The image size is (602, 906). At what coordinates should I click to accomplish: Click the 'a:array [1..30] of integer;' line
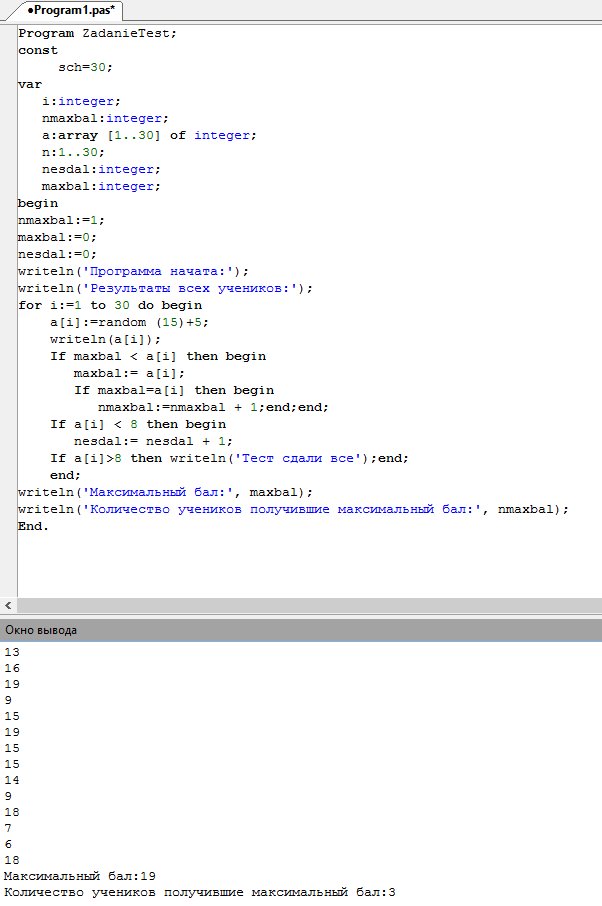pos(149,135)
